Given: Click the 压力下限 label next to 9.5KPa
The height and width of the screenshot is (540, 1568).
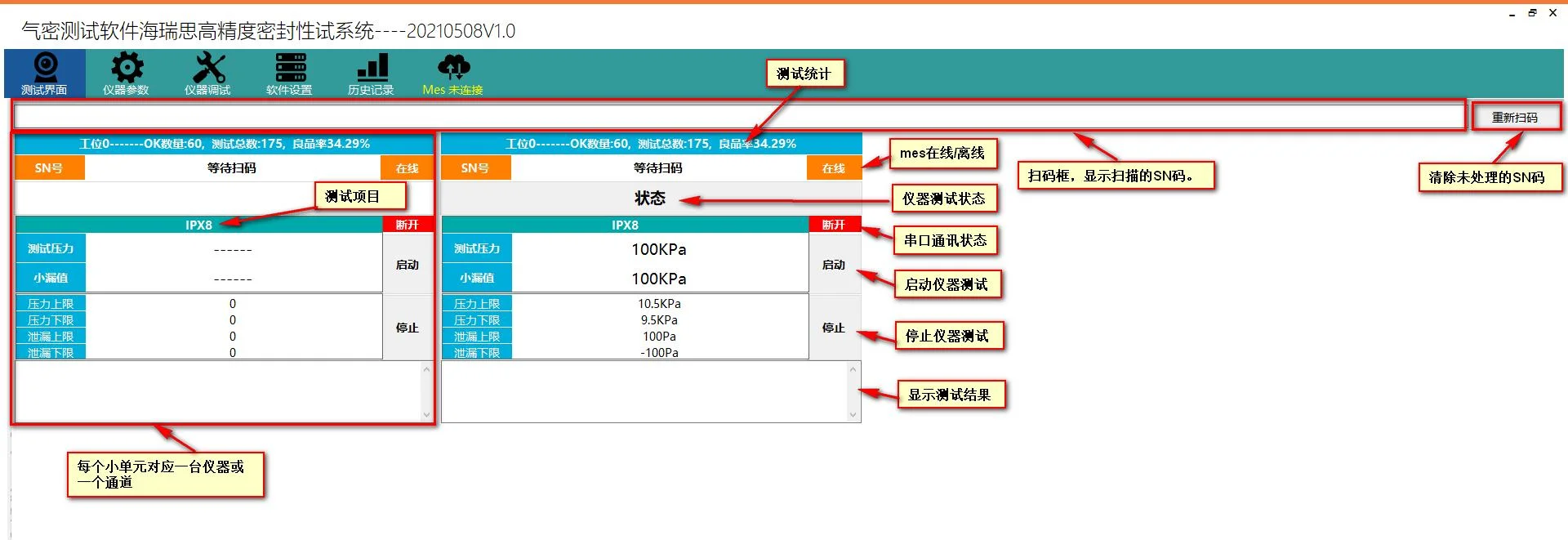Looking at the screenshot, I should click(477, 320).
